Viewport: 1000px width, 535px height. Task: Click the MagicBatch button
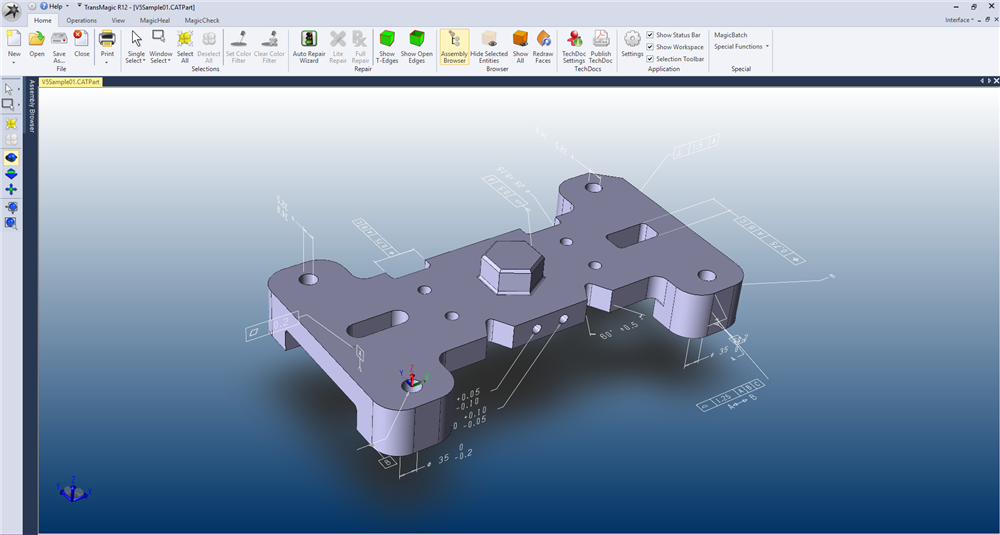(x=730, y=35)
